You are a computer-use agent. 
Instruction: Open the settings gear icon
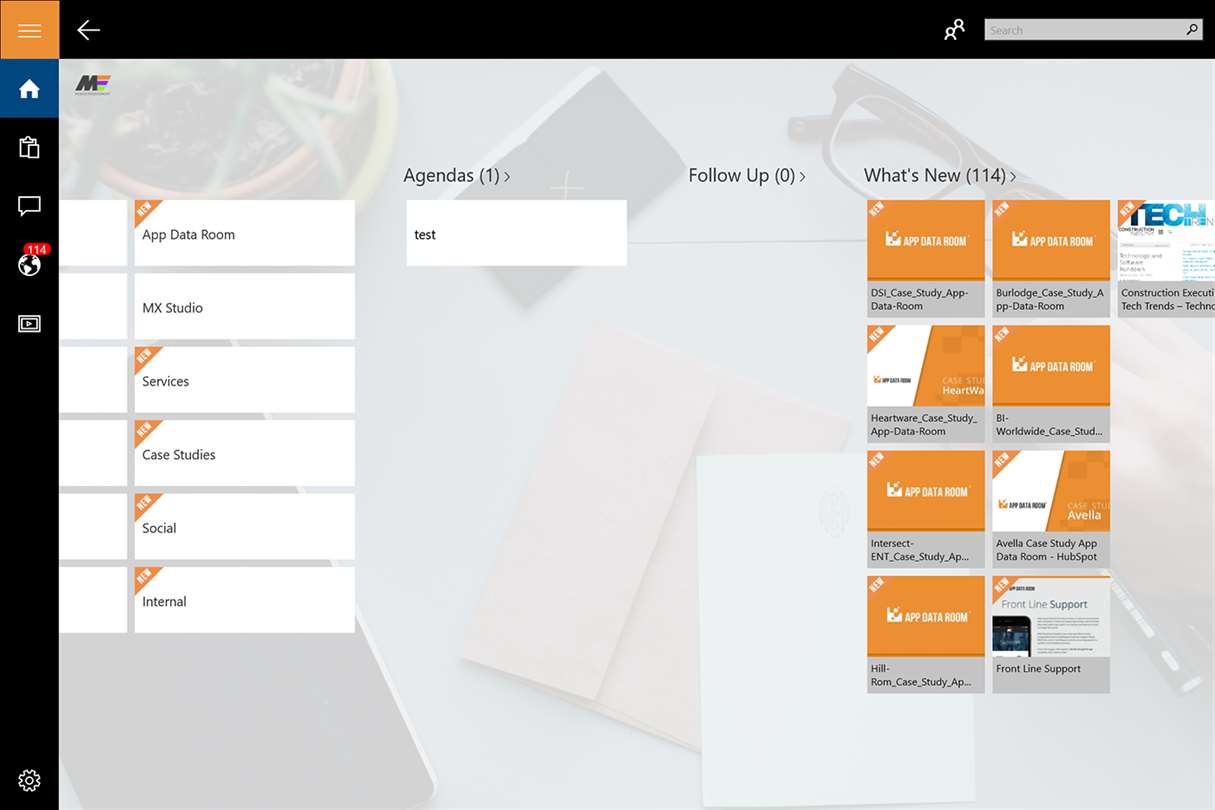tap(29, 780)
